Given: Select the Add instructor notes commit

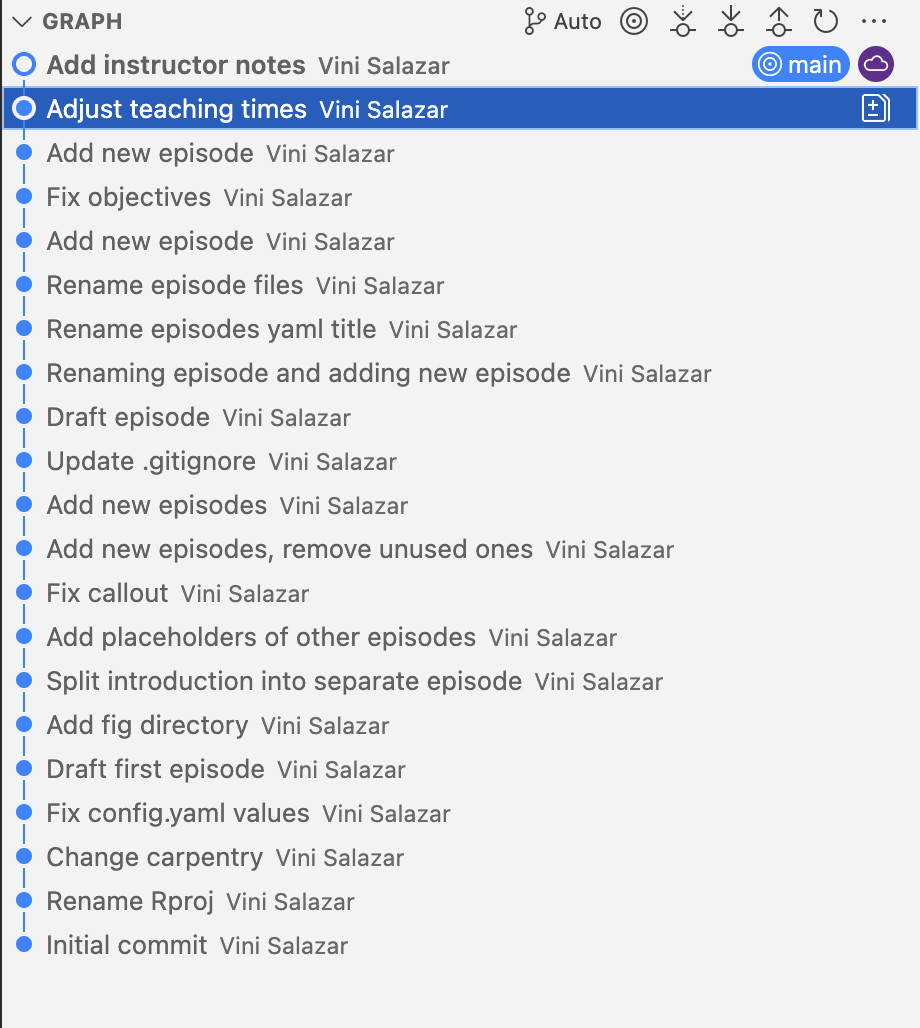Looking at the screenshot, I should [x=176, y=66].
